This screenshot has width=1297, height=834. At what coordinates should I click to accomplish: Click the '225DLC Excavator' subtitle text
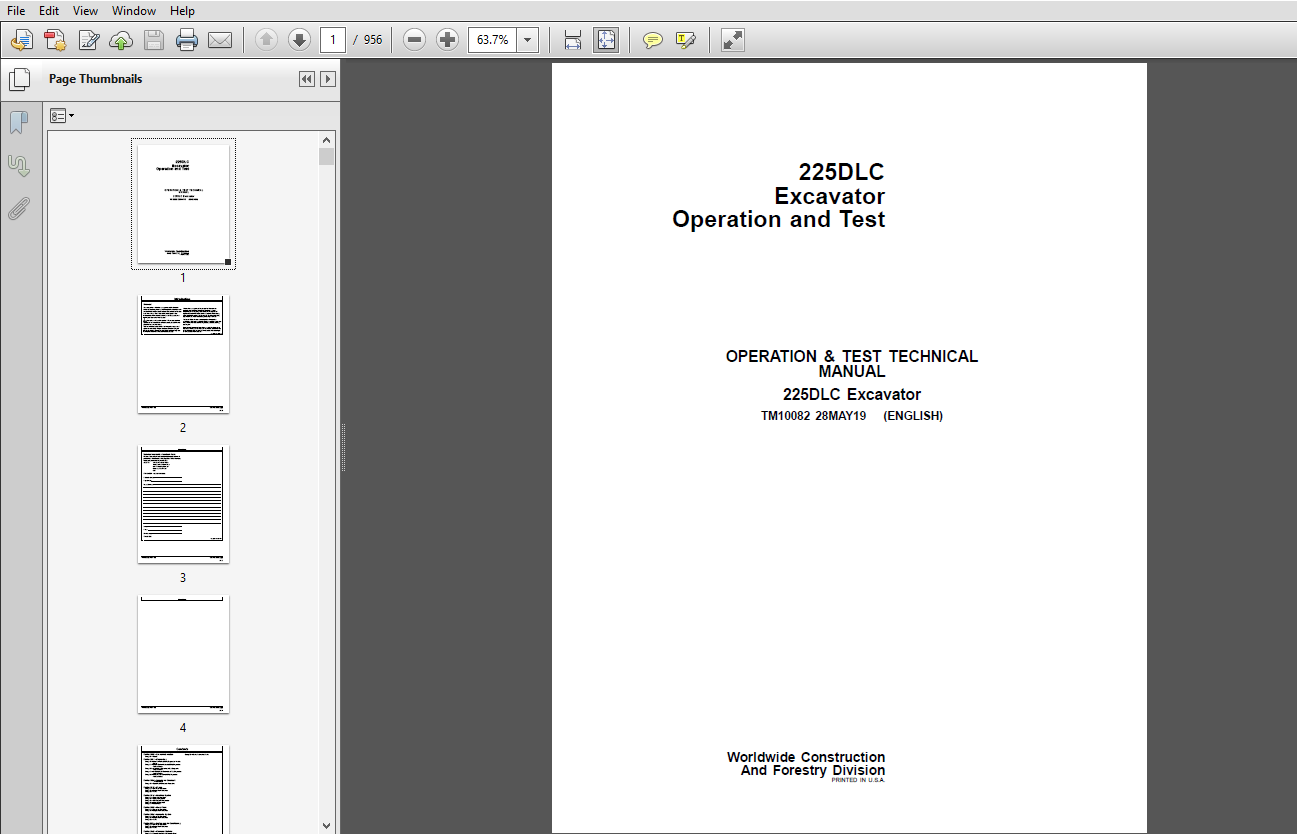(852, 394)
